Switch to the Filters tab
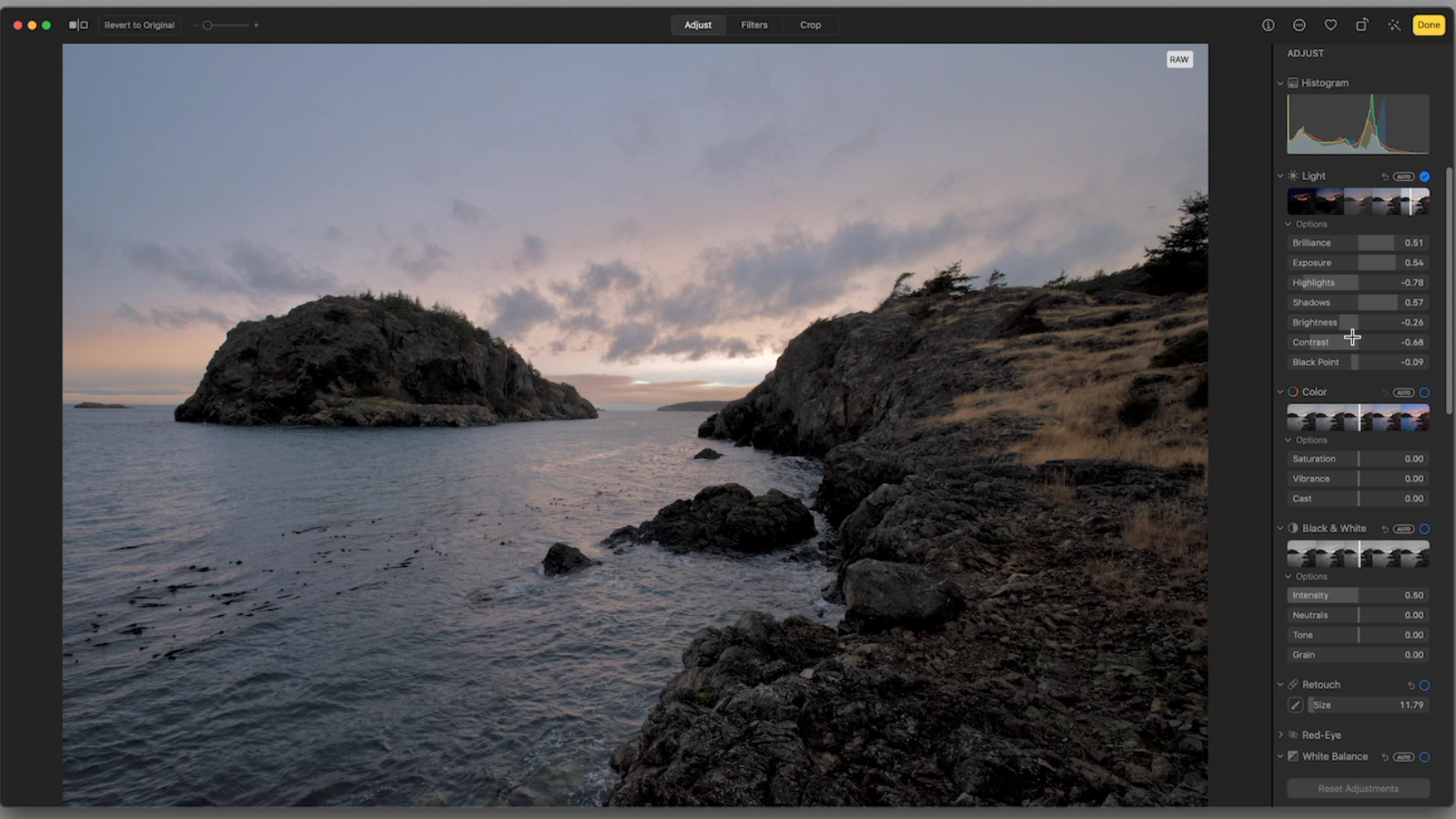The image size is (1456, 819). point(754,25)
